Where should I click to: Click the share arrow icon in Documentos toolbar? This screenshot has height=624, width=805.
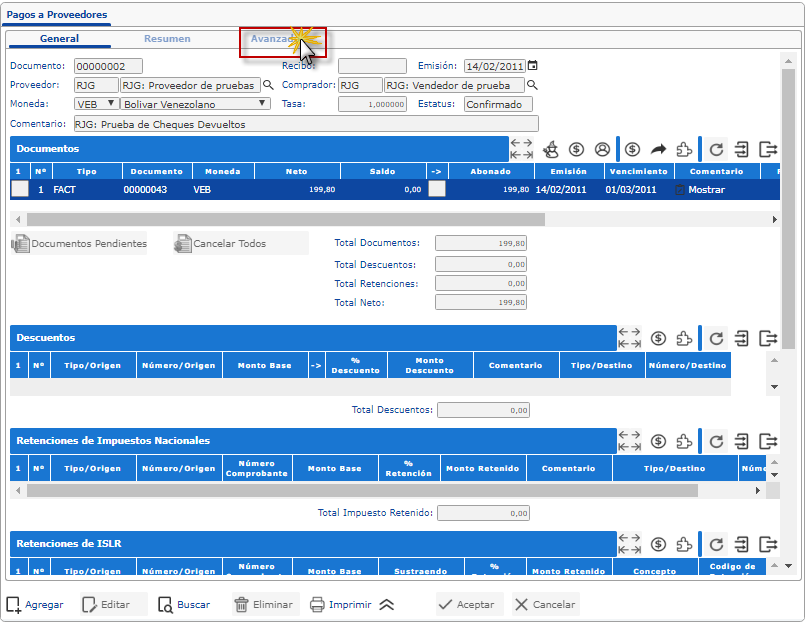point(658,149)
